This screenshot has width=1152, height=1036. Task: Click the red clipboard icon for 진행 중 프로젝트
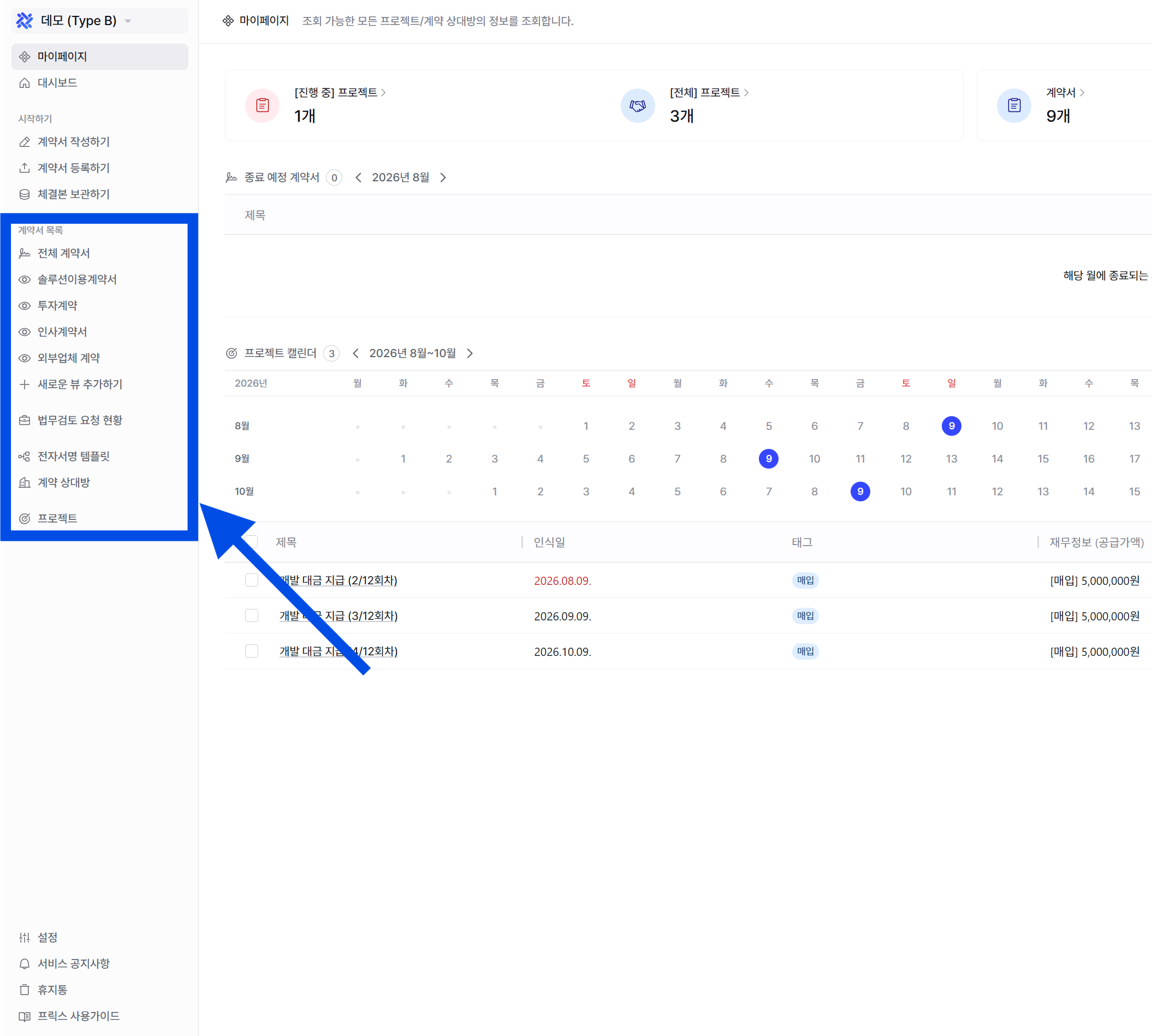(263, 105)
